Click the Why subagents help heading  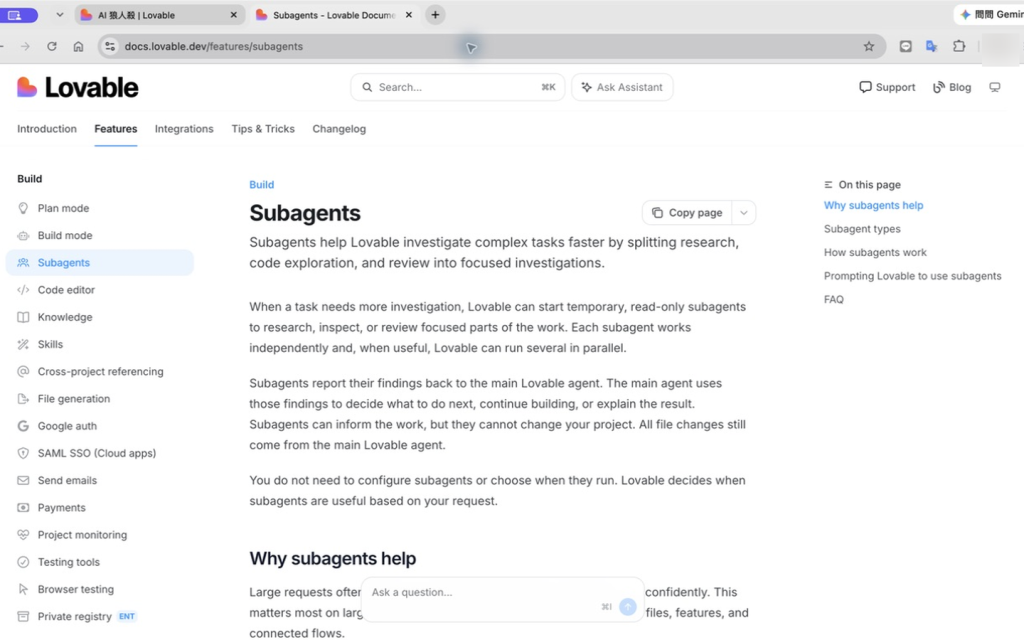[332, 559]
